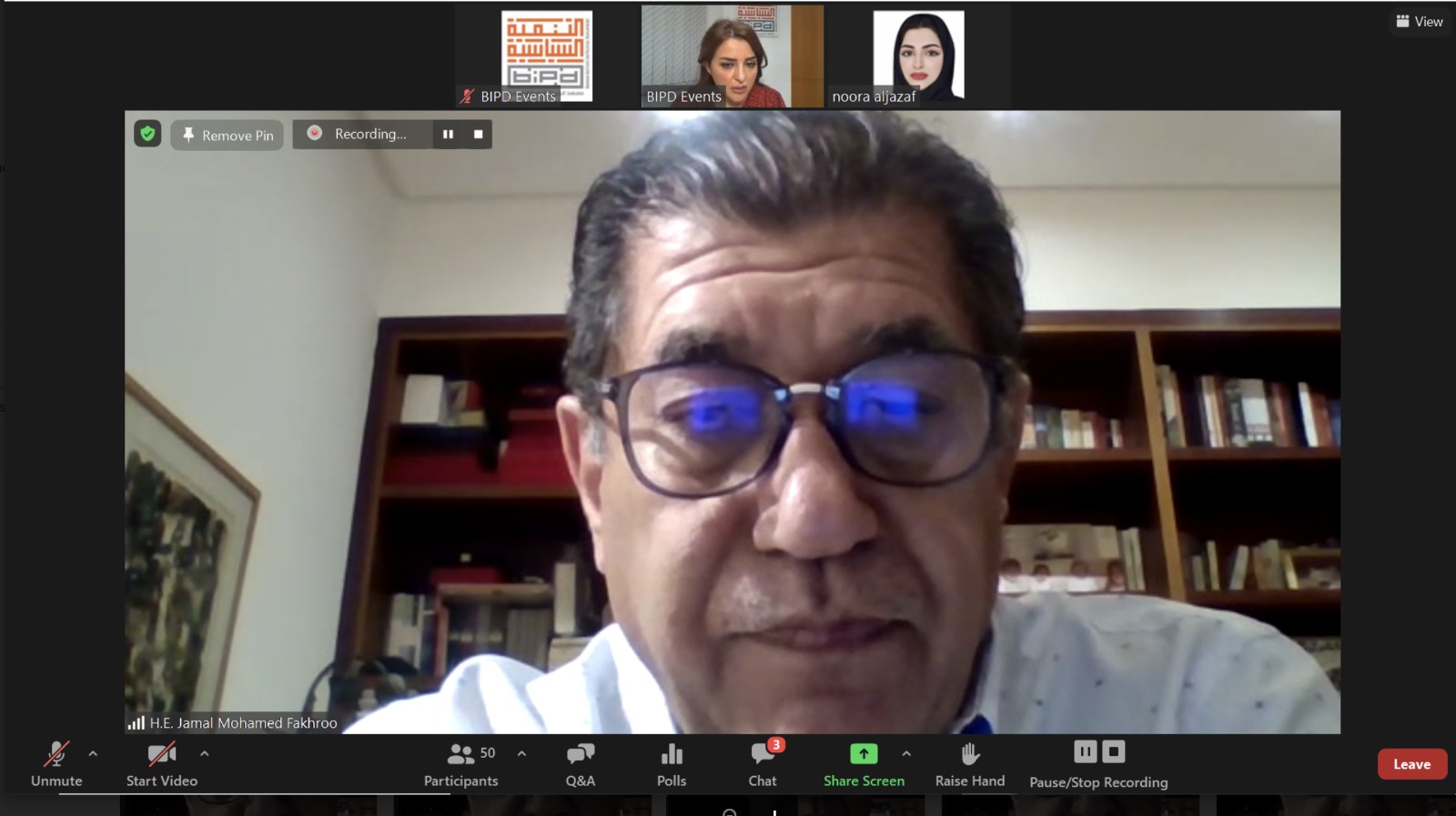Raise Hand in the meeting

970,763
